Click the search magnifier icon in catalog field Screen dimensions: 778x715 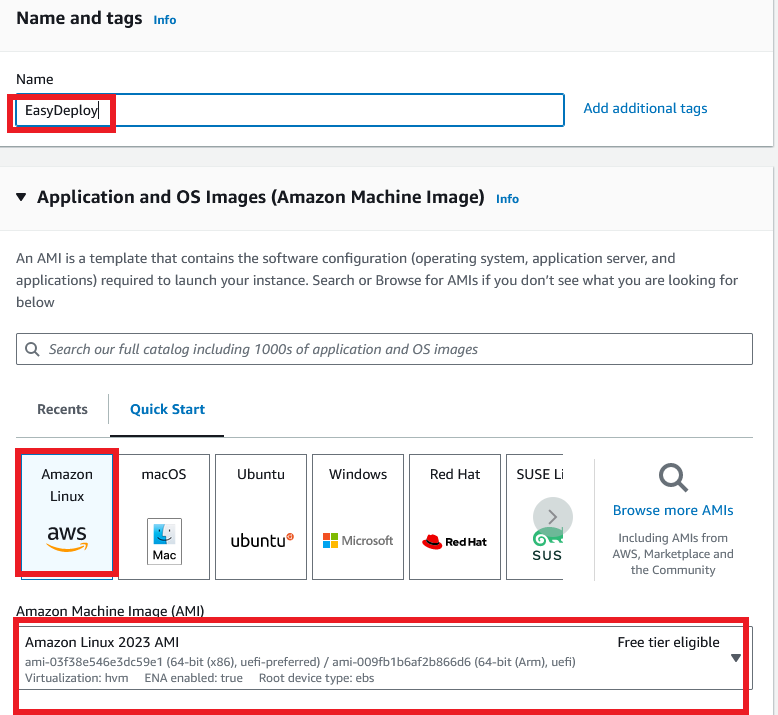tap(32, 349)
